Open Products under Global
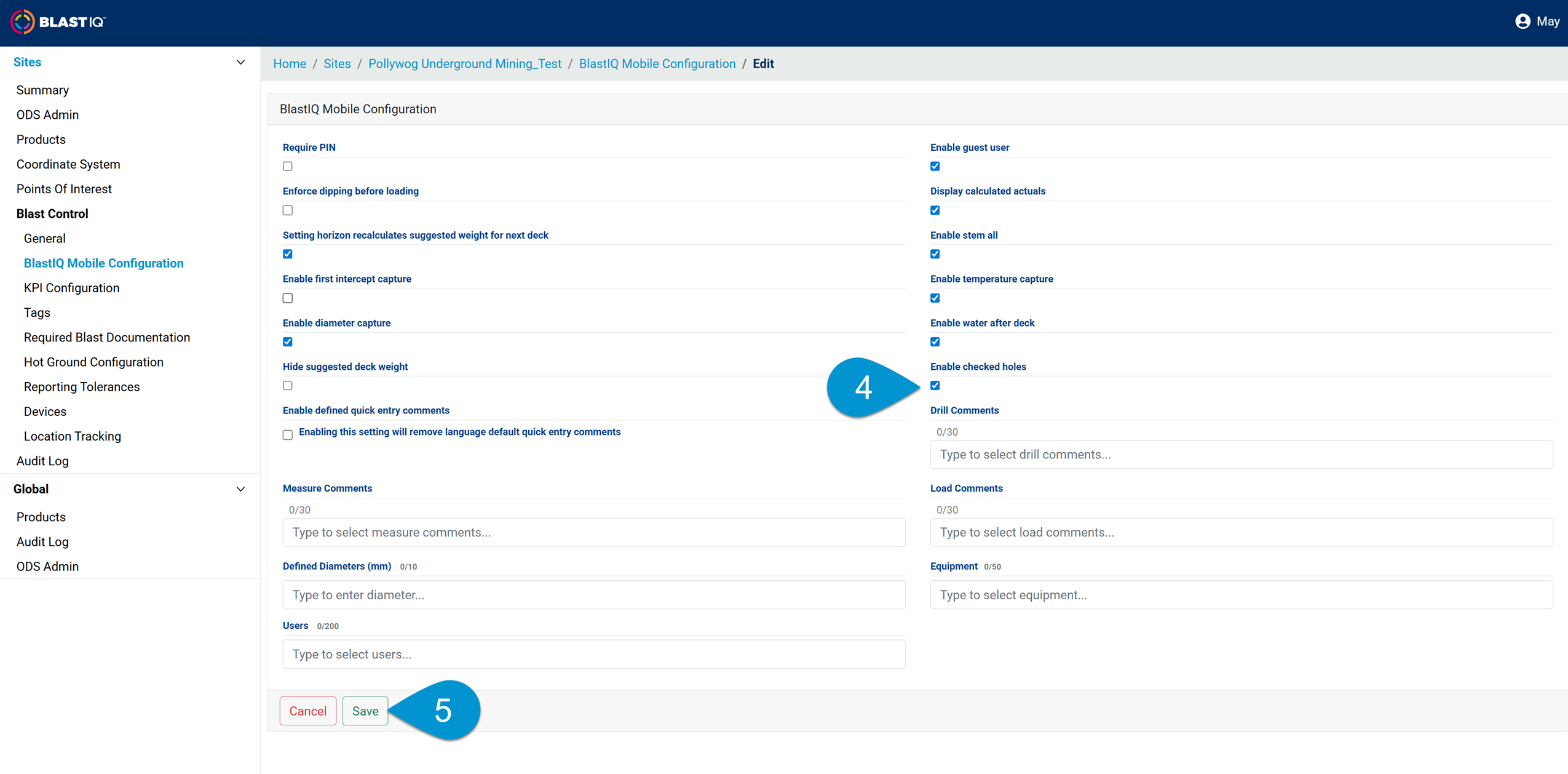 [41, 517]
